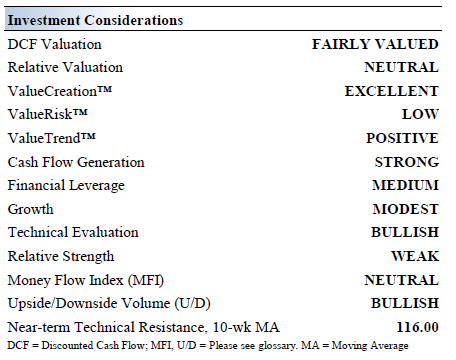
Task: Click the Investment Considerations header
Action: coord(95,20)
